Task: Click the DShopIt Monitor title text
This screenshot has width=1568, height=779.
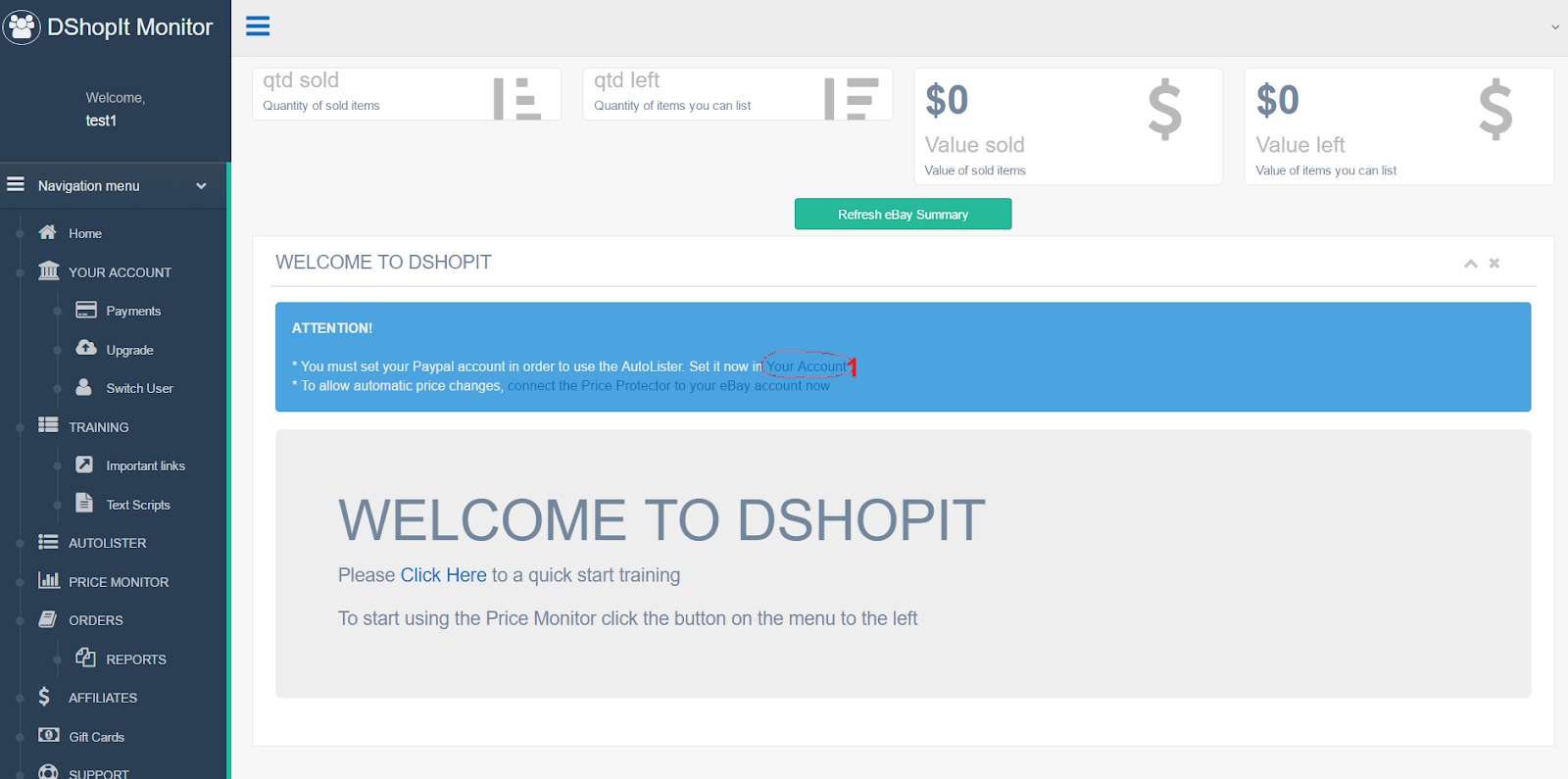Action: click(129, 26)
